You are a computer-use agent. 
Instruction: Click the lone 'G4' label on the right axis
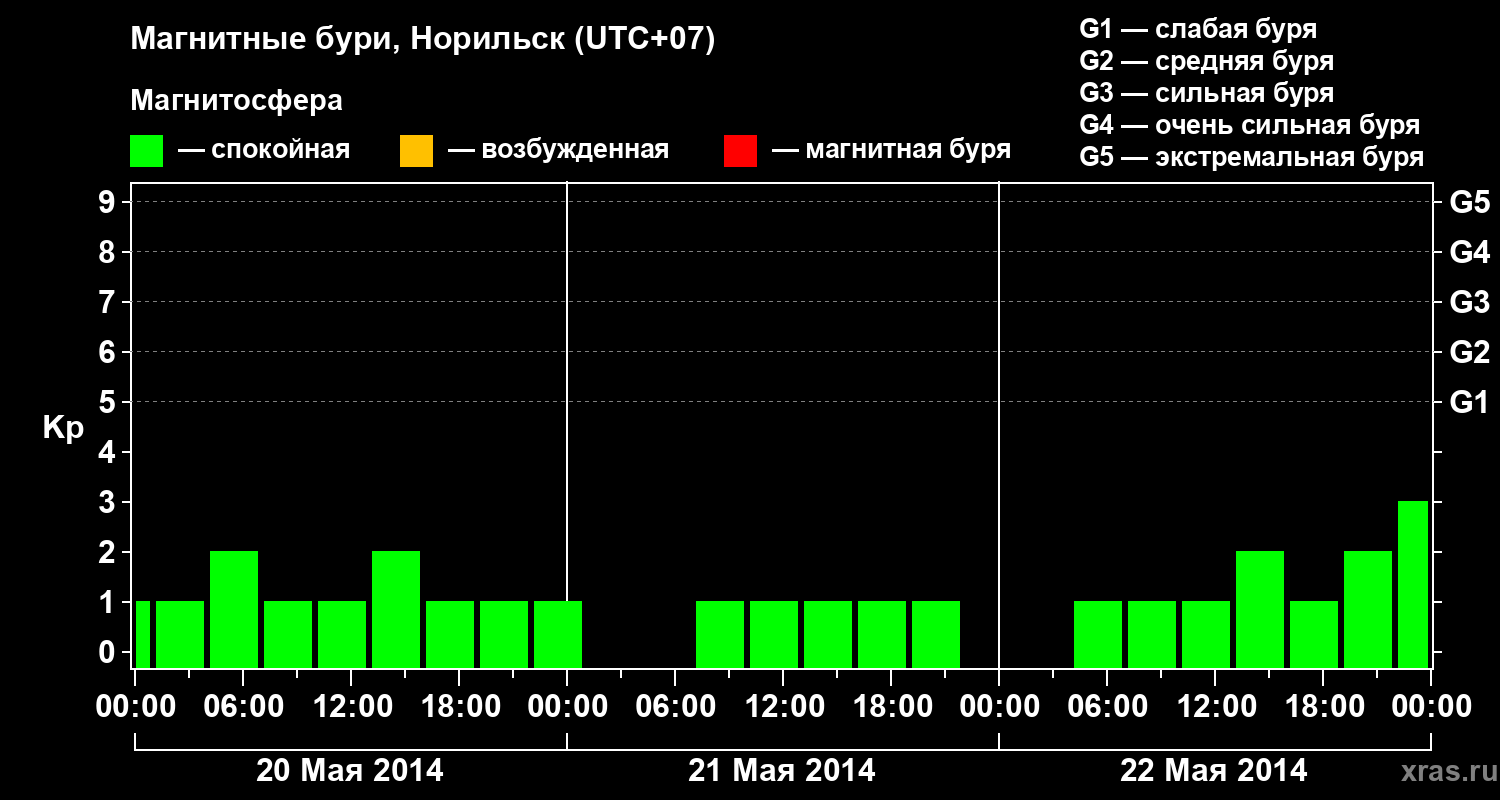(1469, 253)
